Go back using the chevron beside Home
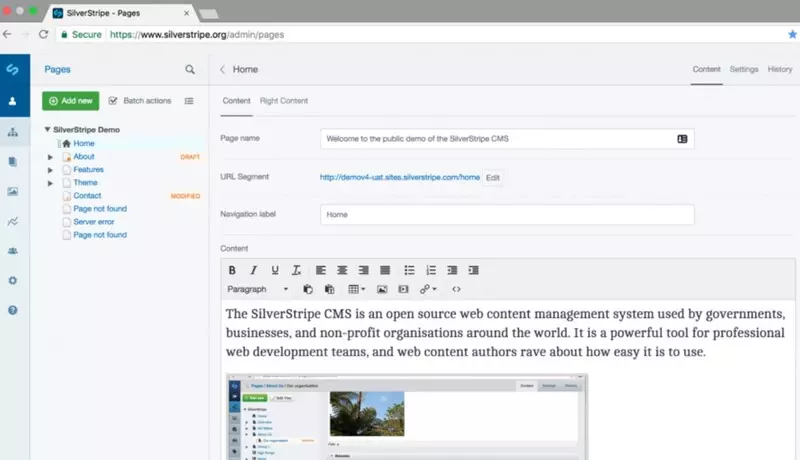 point(222,69)
